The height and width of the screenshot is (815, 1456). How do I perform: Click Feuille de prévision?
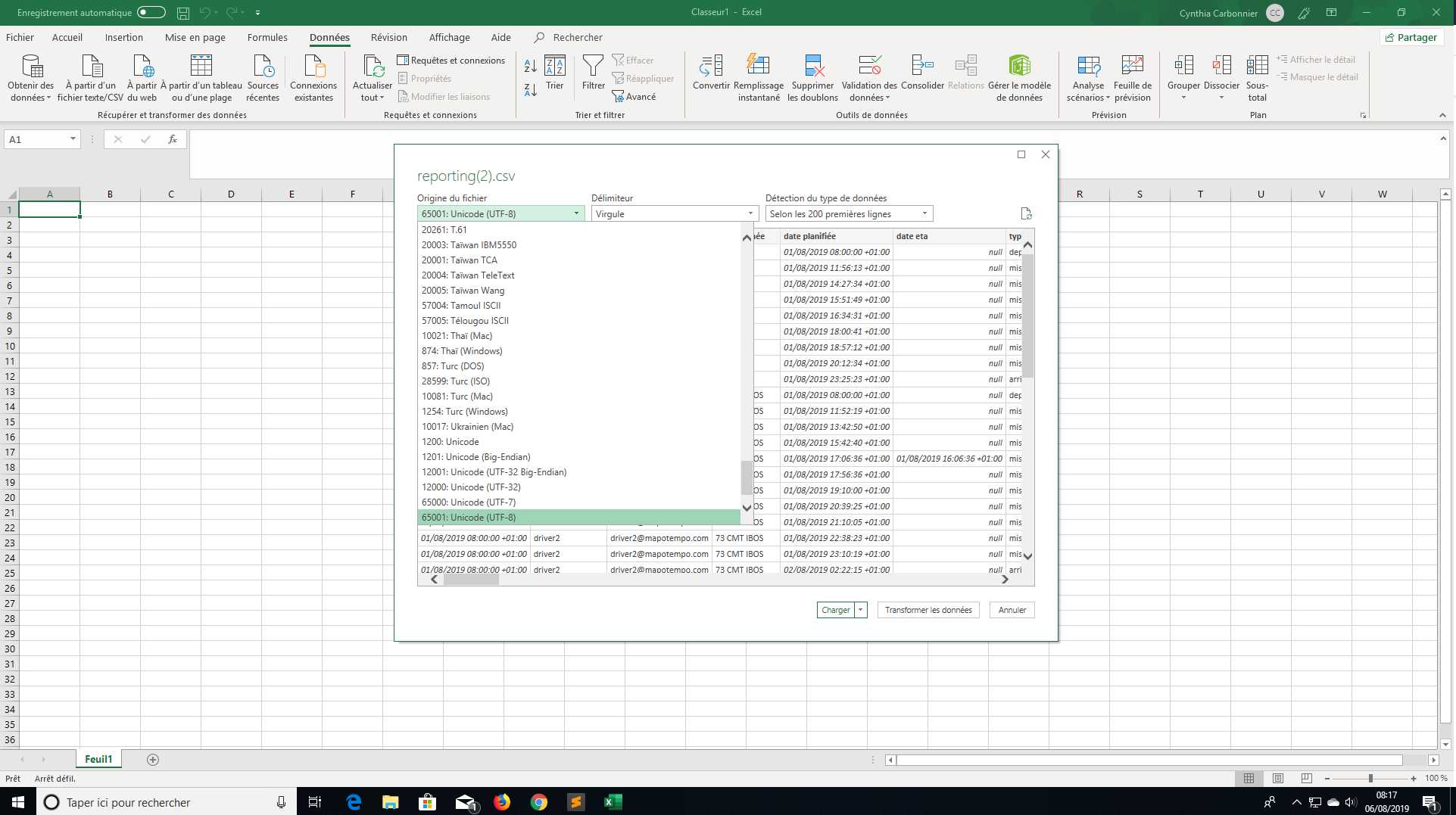tap(1132, 78)
